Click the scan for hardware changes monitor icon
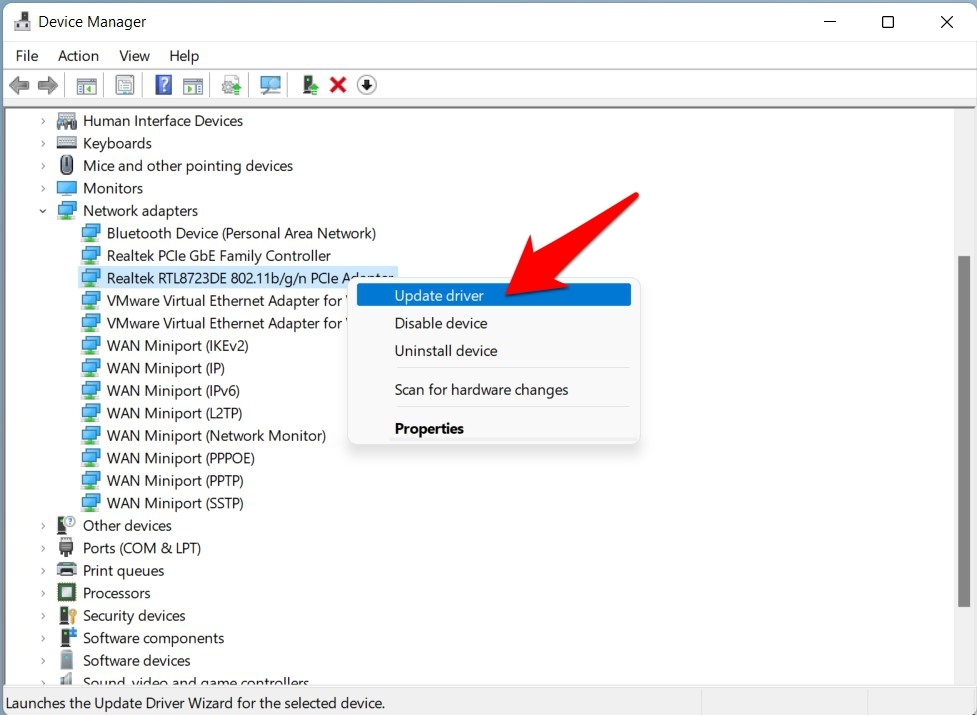This screenshot has width=977, height=715. point(270,85)
